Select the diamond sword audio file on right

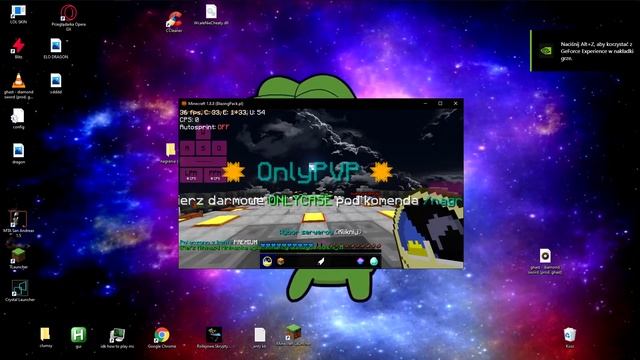tap(545, 262)
